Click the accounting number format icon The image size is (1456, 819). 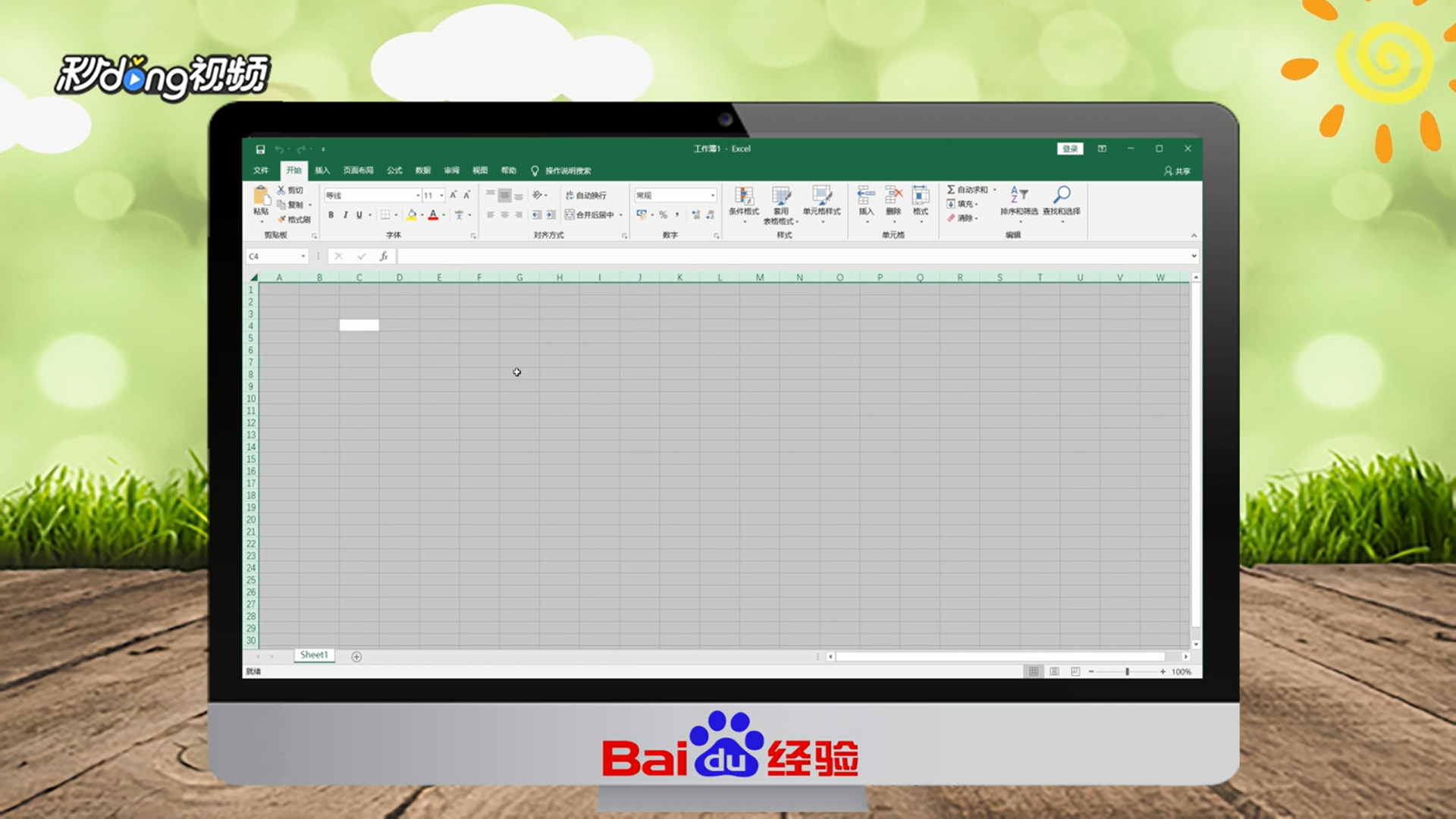642,215
